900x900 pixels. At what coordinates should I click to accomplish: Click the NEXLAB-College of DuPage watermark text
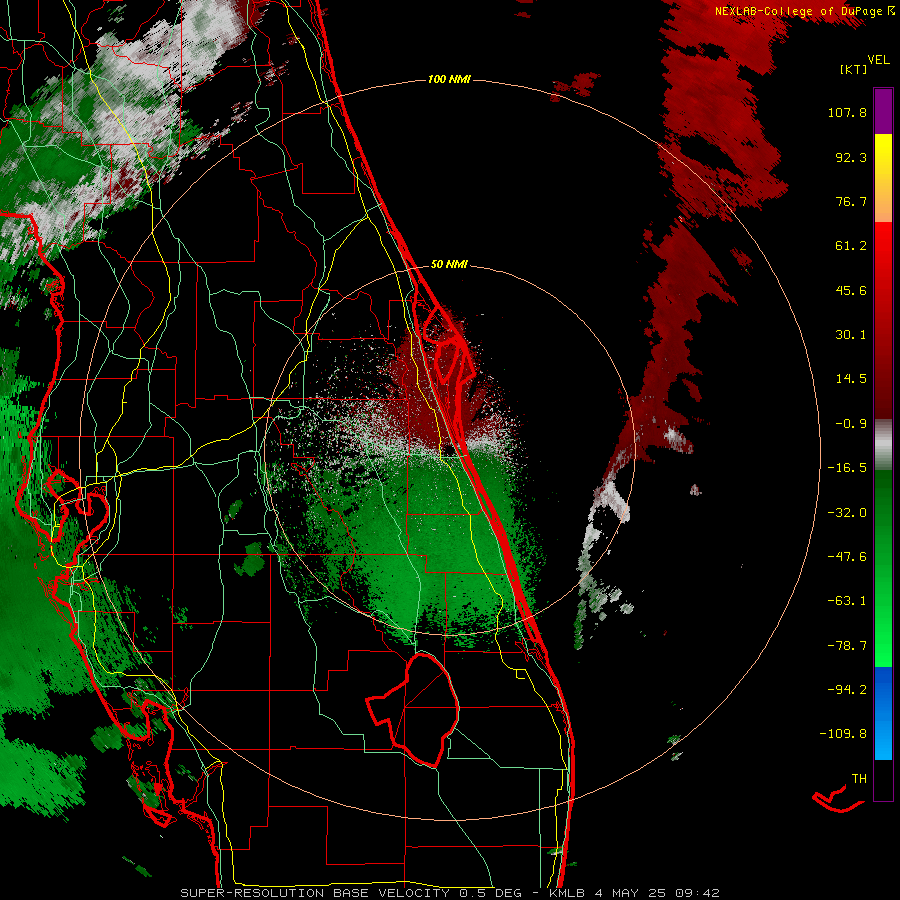pos(805,11)
